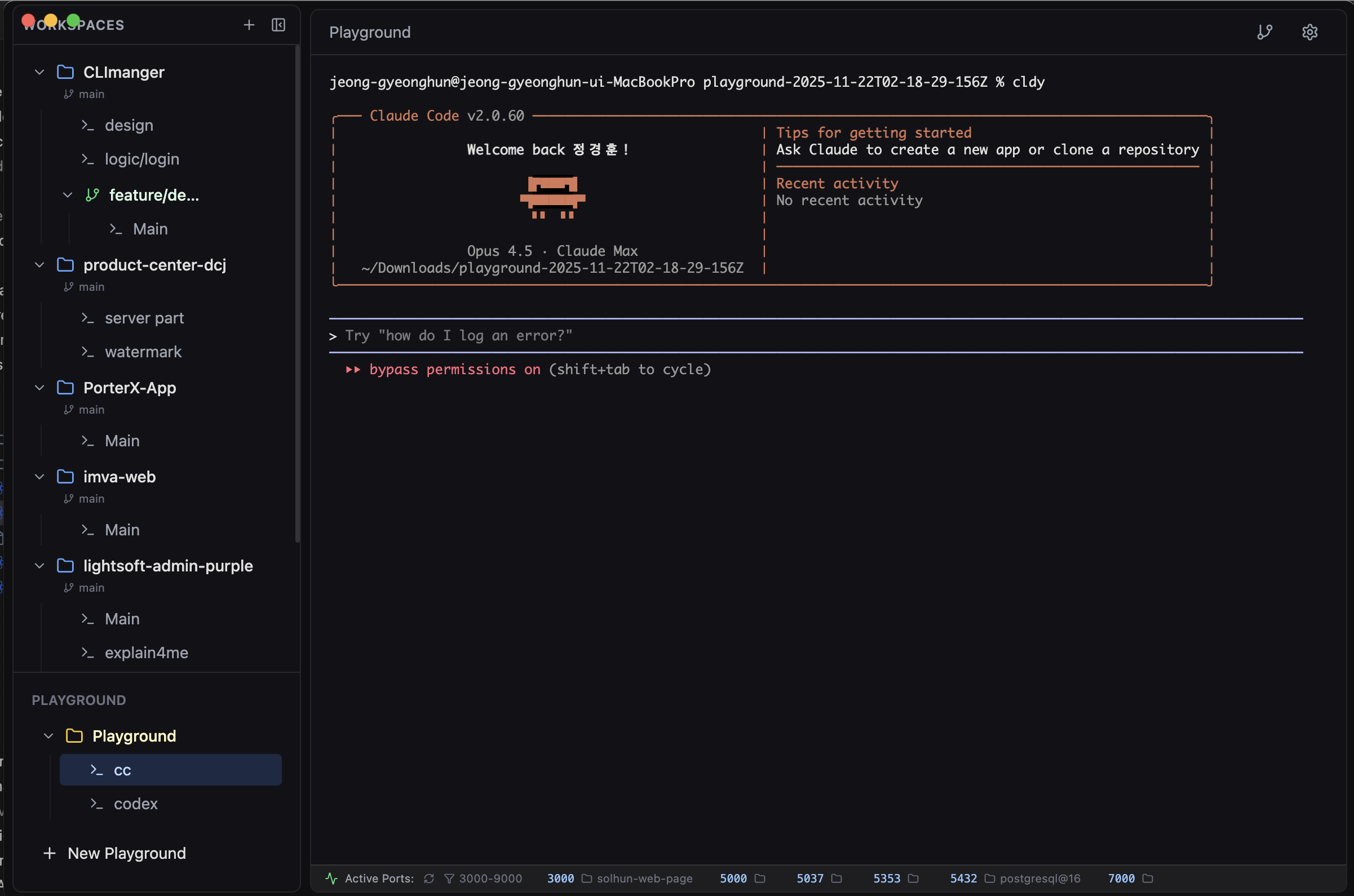Open the watermark terminal session
Viewport: 1354px width, 896px height.
143,352
